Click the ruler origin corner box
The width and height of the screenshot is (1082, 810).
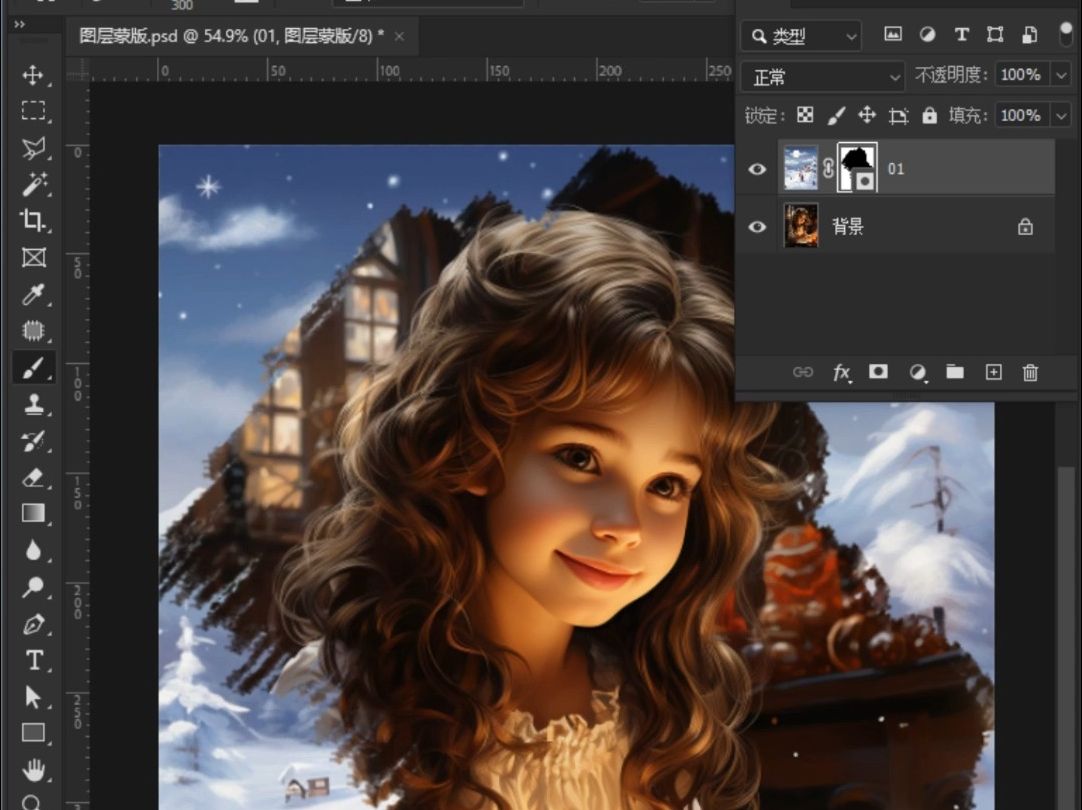pos(78,70)
